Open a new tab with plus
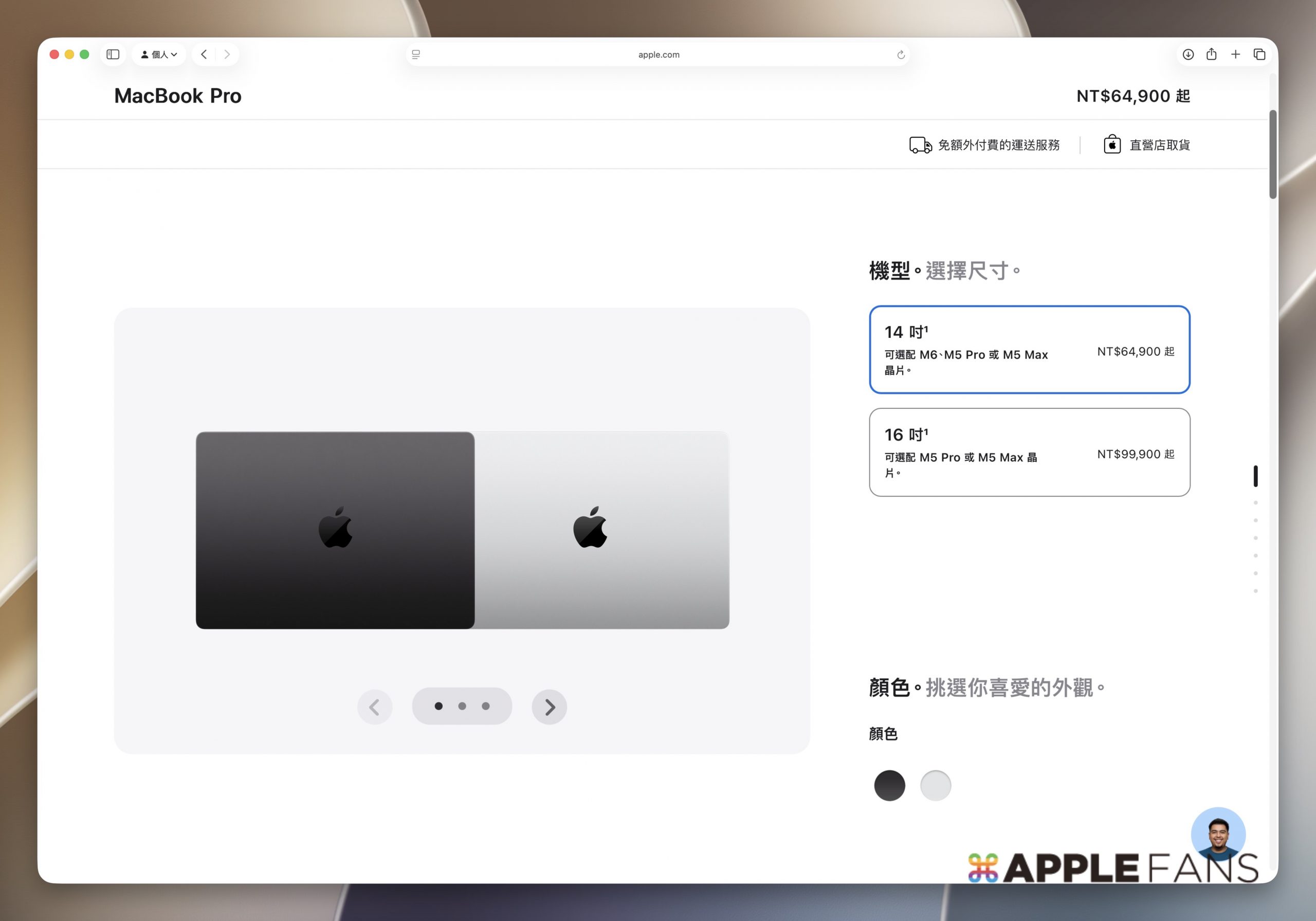The height and width of the screenshot is (921, 1316). click(x=1235, y=55)
